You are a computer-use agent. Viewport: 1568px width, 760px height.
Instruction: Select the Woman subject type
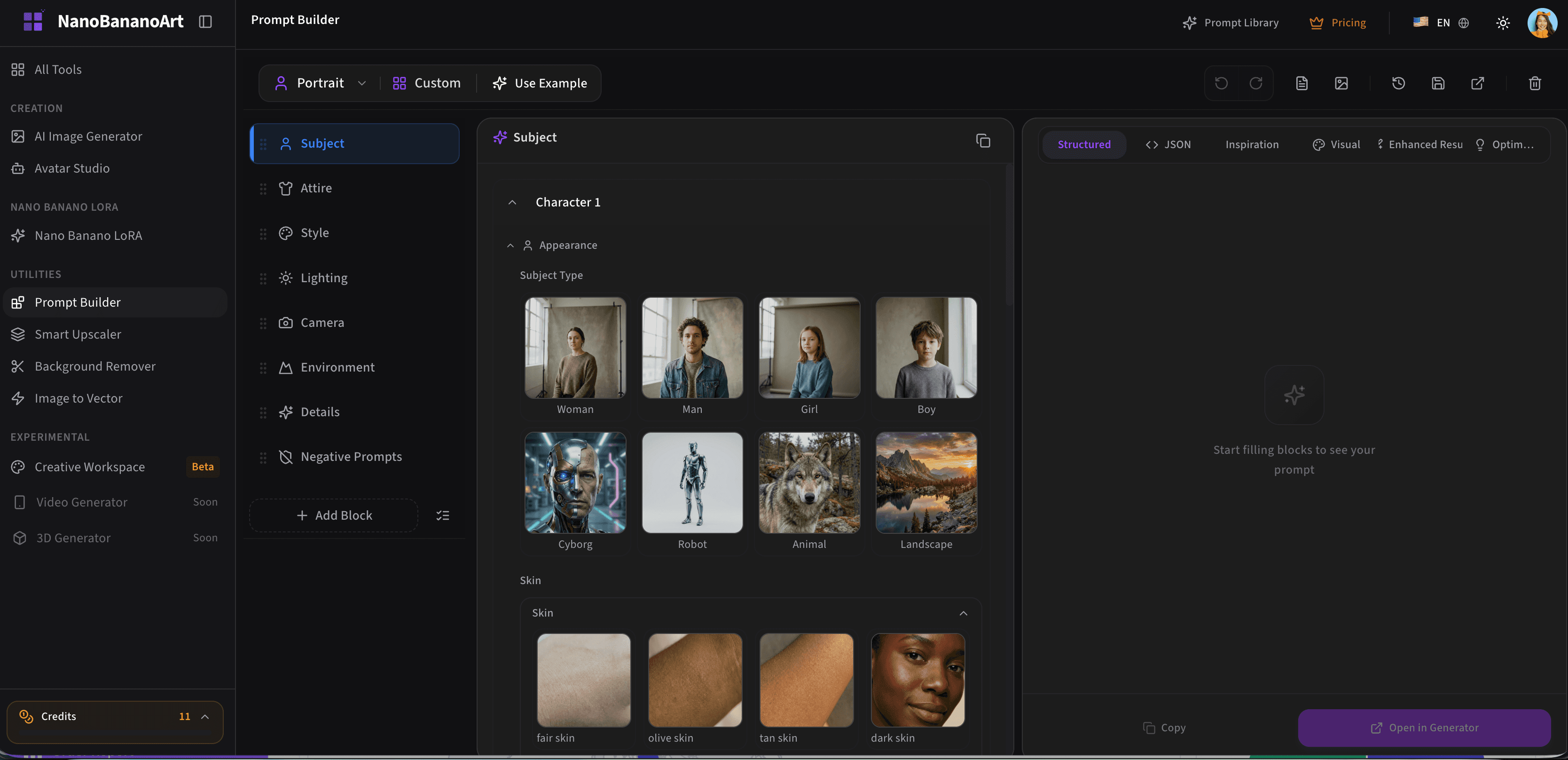(x=575, y=348)
